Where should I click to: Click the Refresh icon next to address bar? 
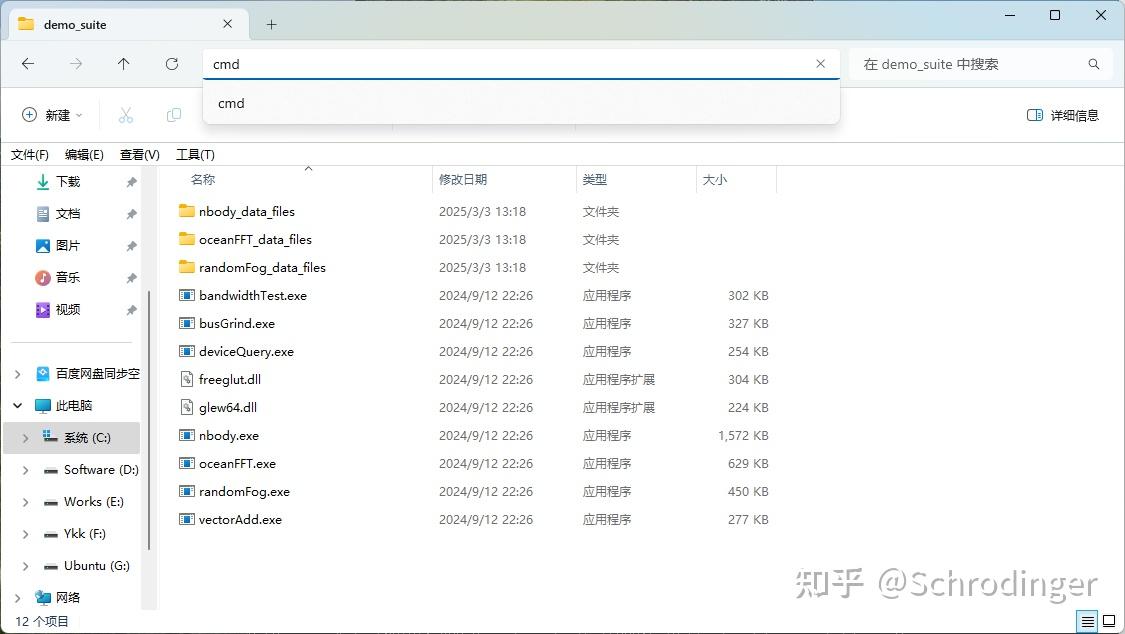tap(171, 63)
